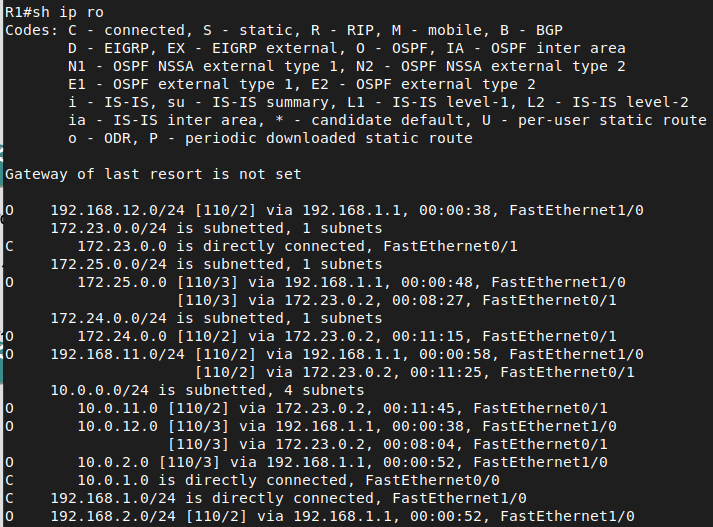Click the ODR periodic downloaded static route line

pyautogui.click(x=270, y=138)
